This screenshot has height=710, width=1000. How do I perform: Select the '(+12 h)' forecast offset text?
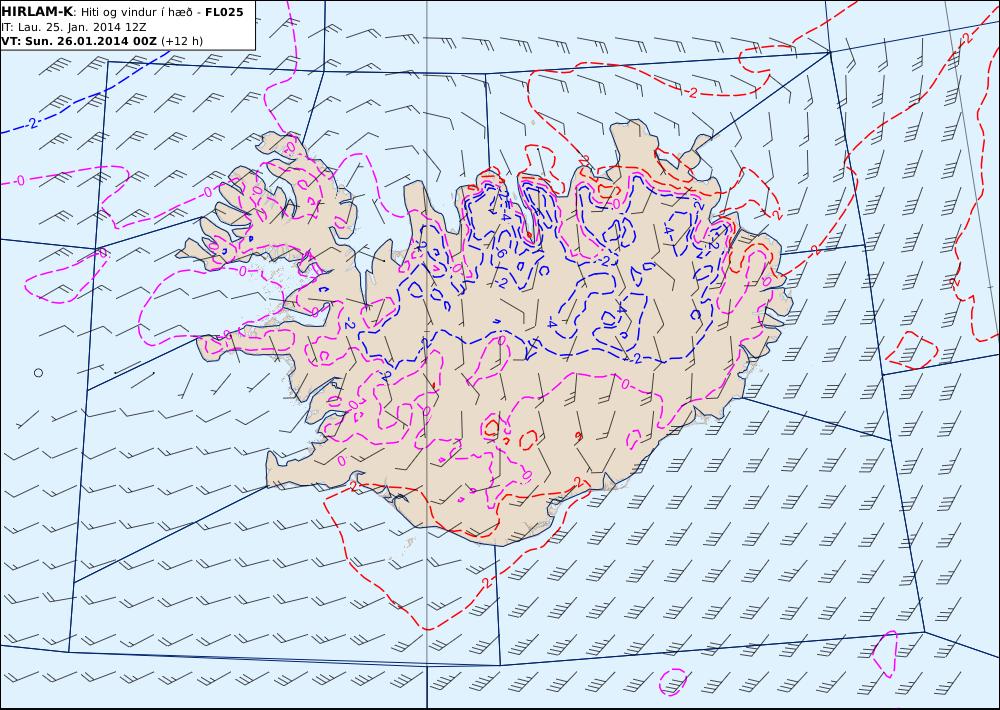pos(182,41)
